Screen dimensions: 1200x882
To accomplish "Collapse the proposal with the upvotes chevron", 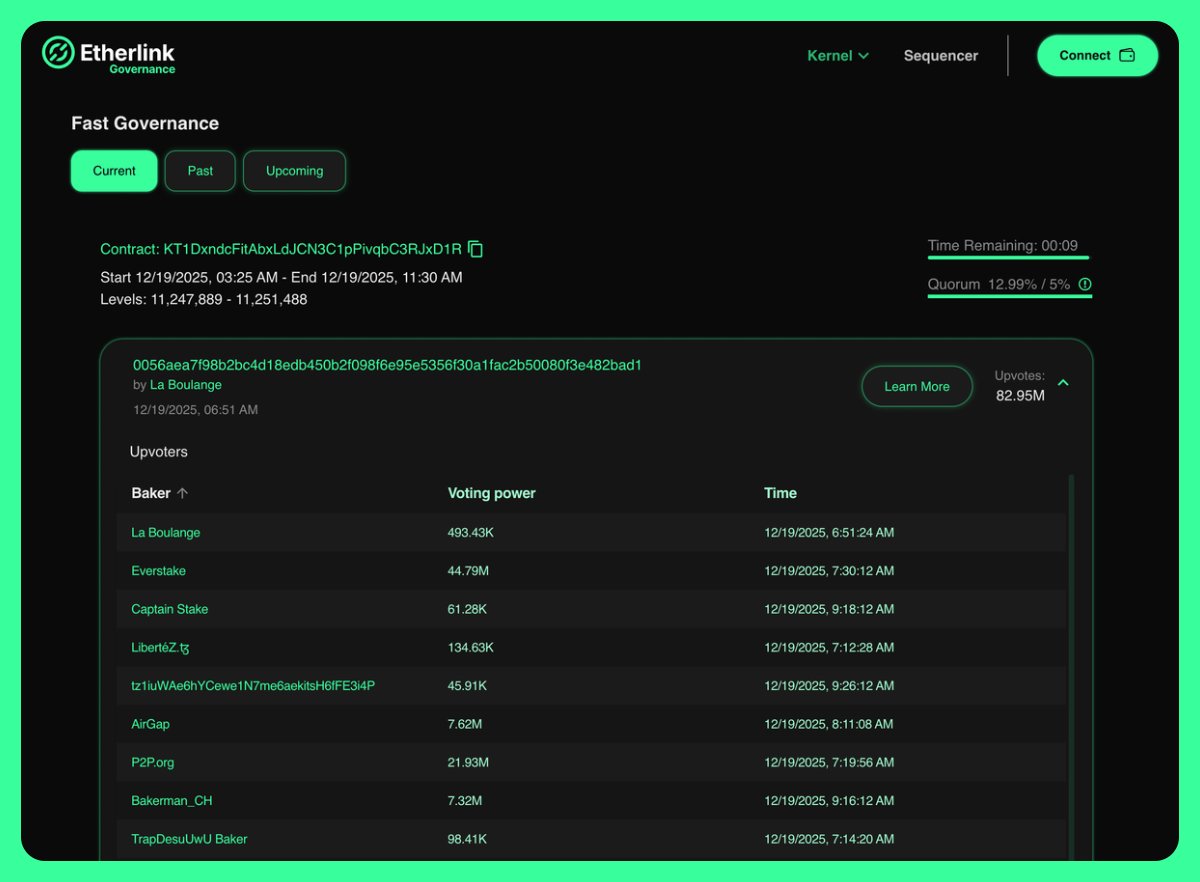I will click(1063, 383).
